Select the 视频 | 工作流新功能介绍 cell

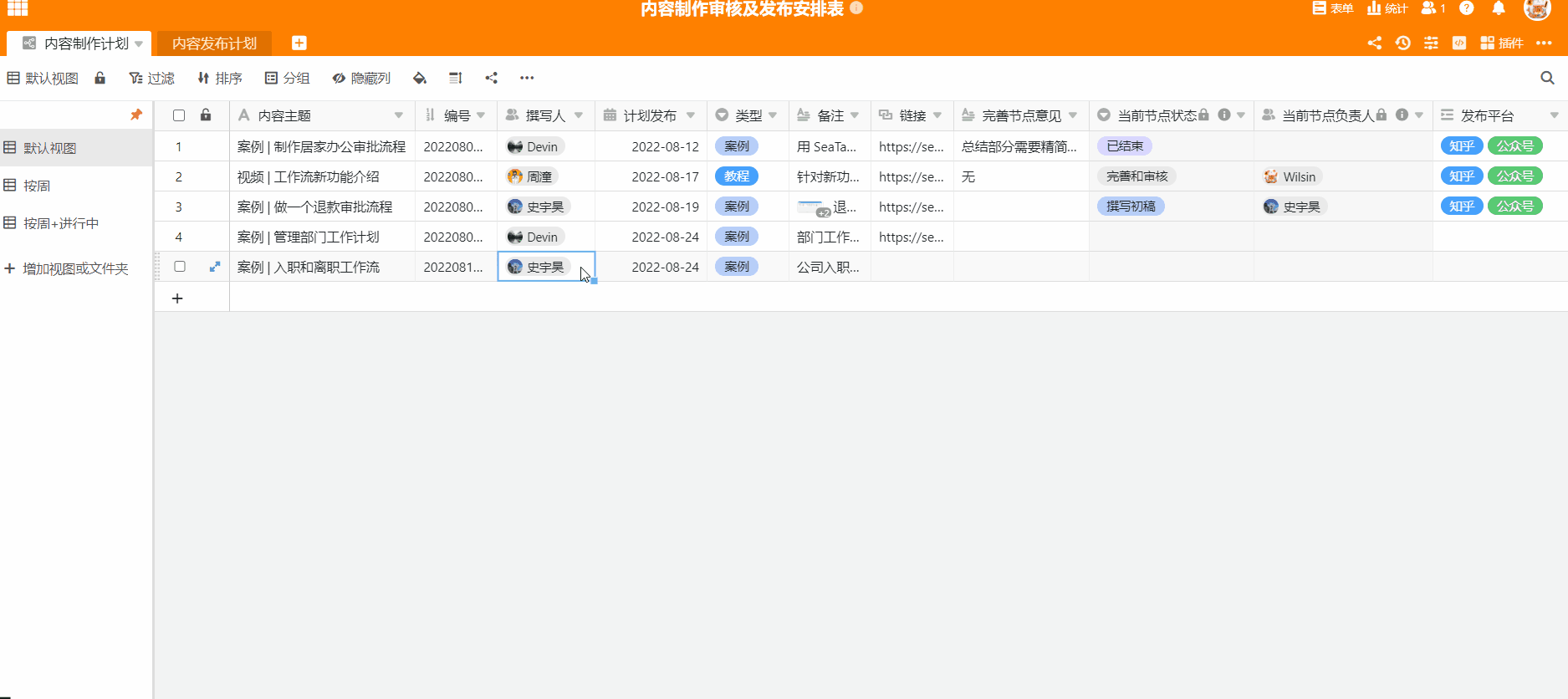323,176
